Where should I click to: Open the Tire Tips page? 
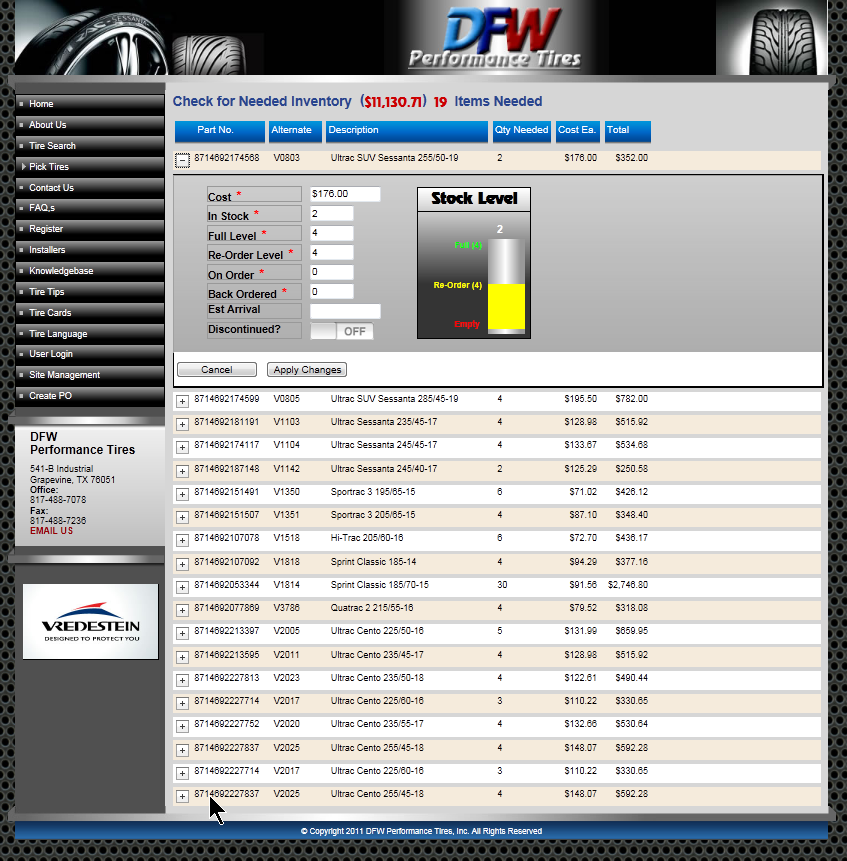coord(89,292)
